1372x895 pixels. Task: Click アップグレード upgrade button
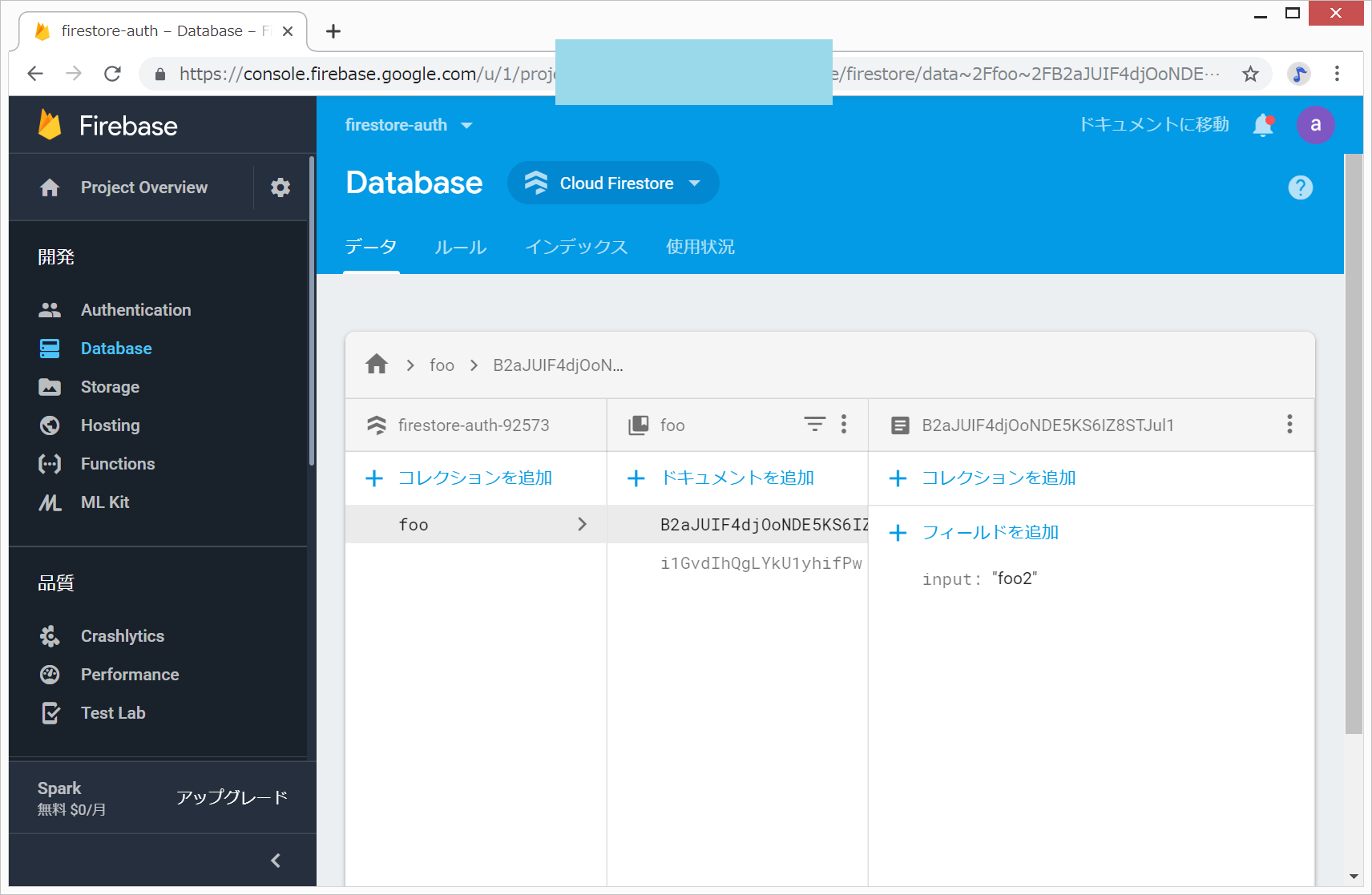[x=232, y=797]
